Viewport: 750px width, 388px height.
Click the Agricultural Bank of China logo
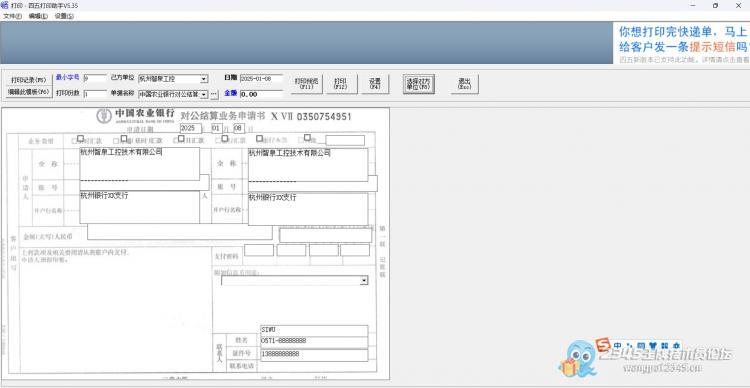click(x=104, y=116)
